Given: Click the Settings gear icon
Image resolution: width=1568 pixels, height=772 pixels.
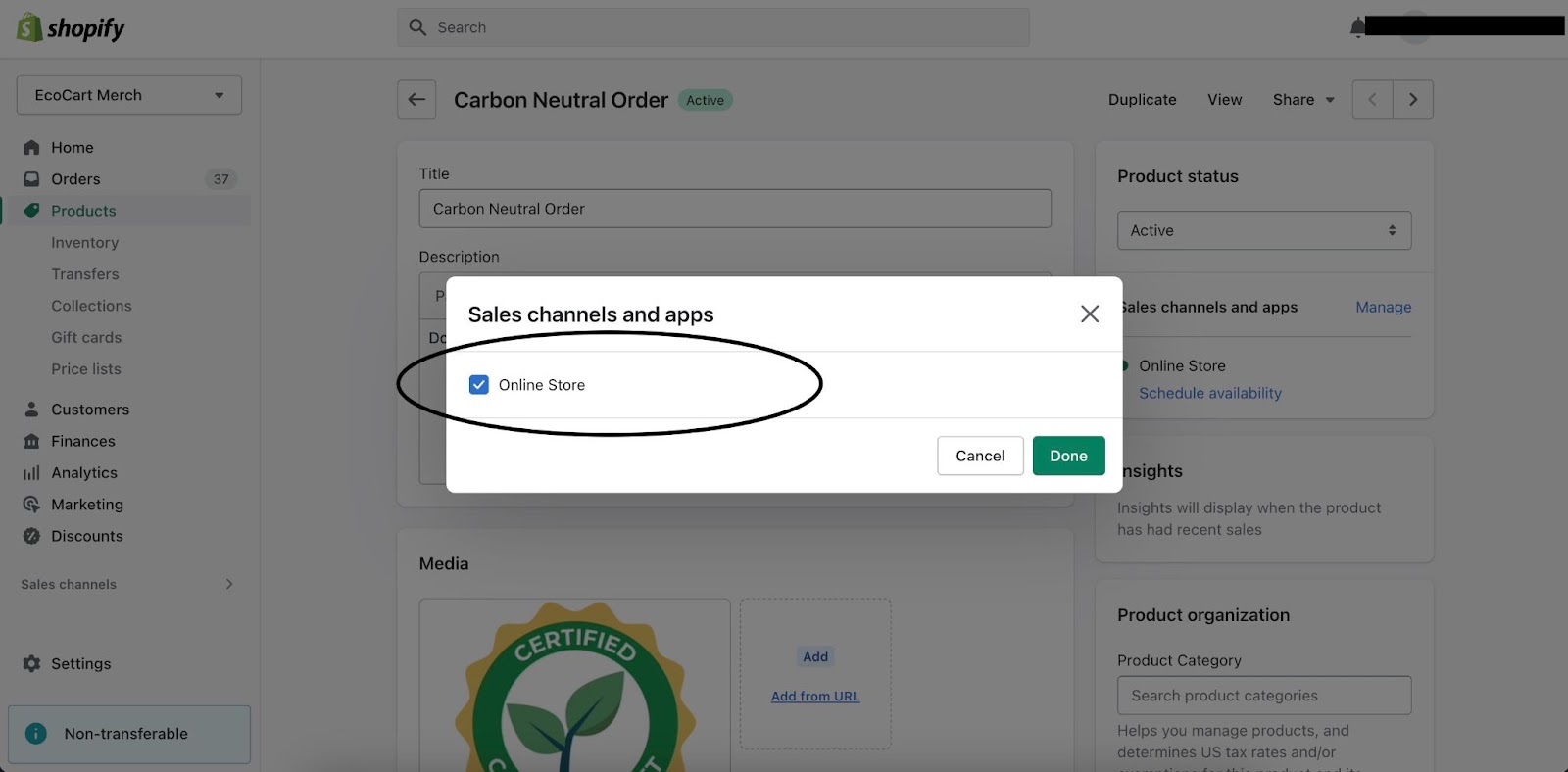Looking at the screenshot, I should 31,664.
